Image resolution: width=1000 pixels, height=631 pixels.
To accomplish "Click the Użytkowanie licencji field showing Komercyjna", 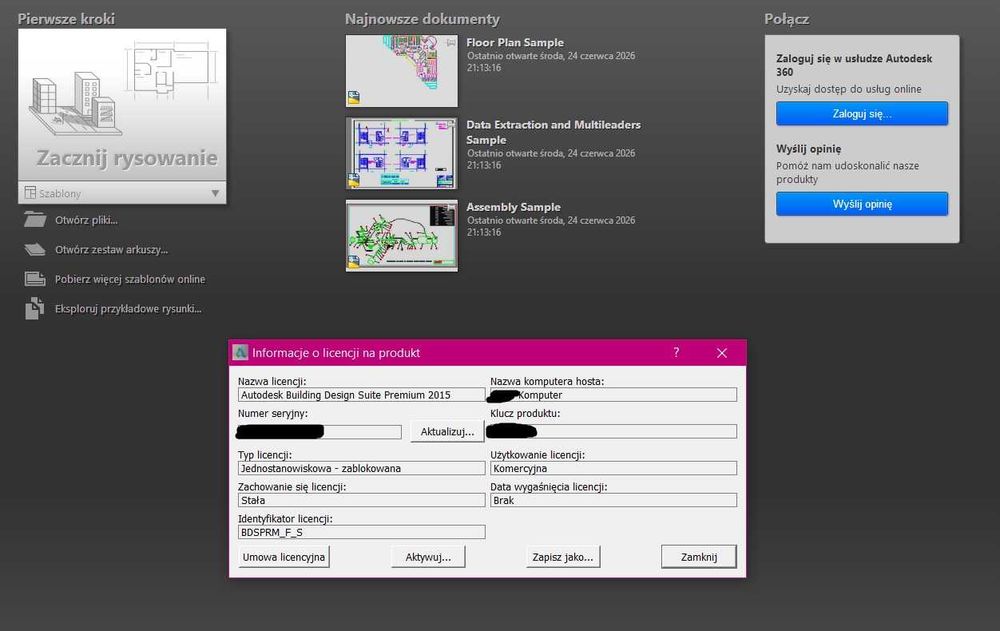I will 613,468.
